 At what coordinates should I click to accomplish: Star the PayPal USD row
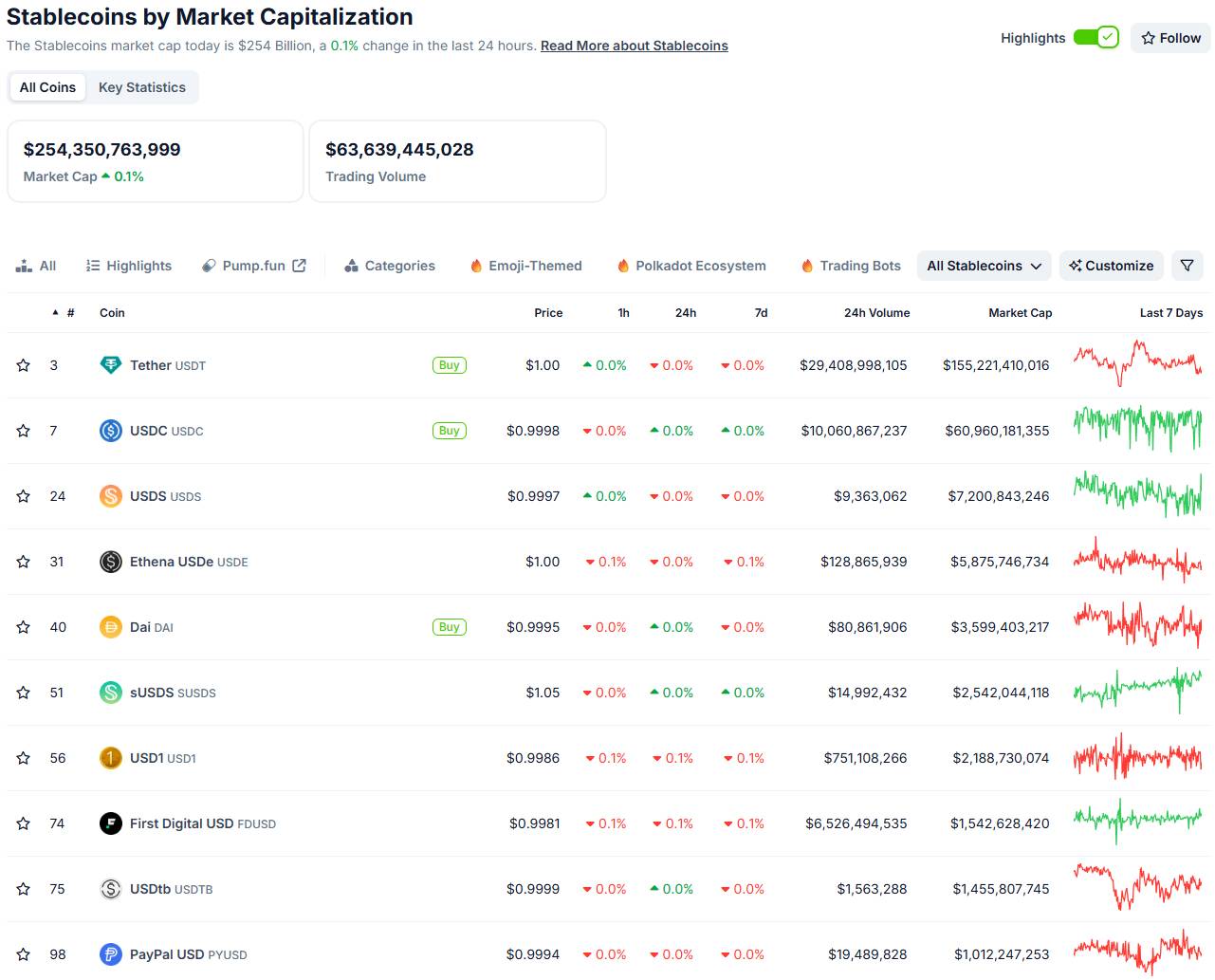click(x=24, y=954)
